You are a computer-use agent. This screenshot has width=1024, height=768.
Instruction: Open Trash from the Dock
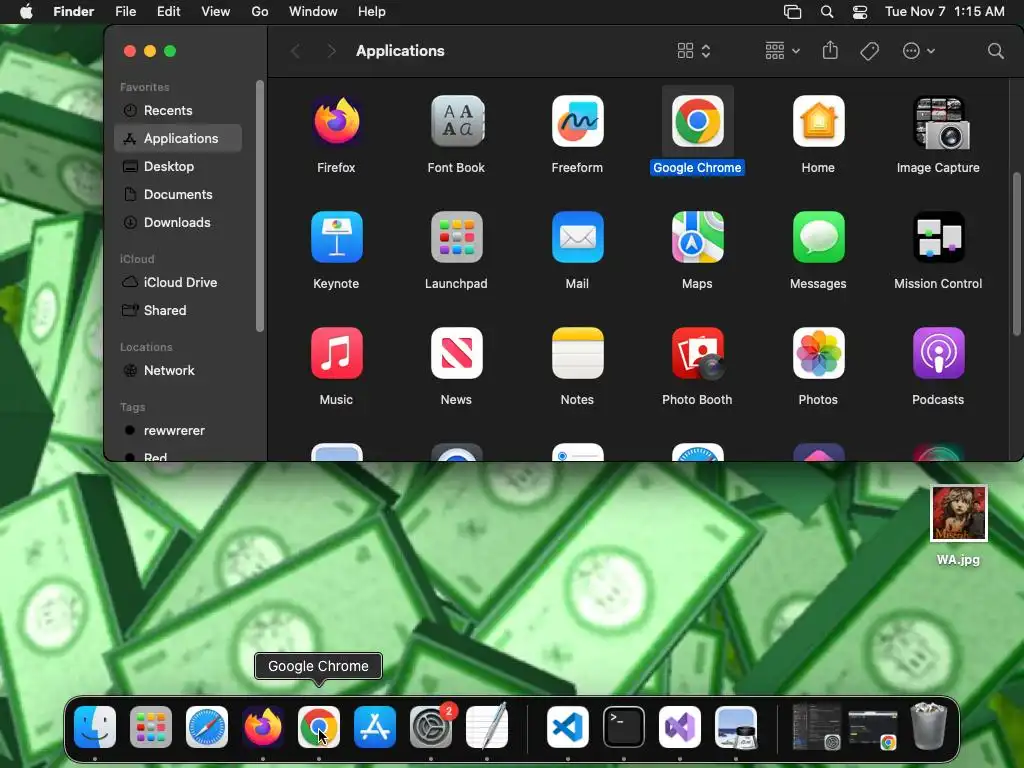point(929,726)
